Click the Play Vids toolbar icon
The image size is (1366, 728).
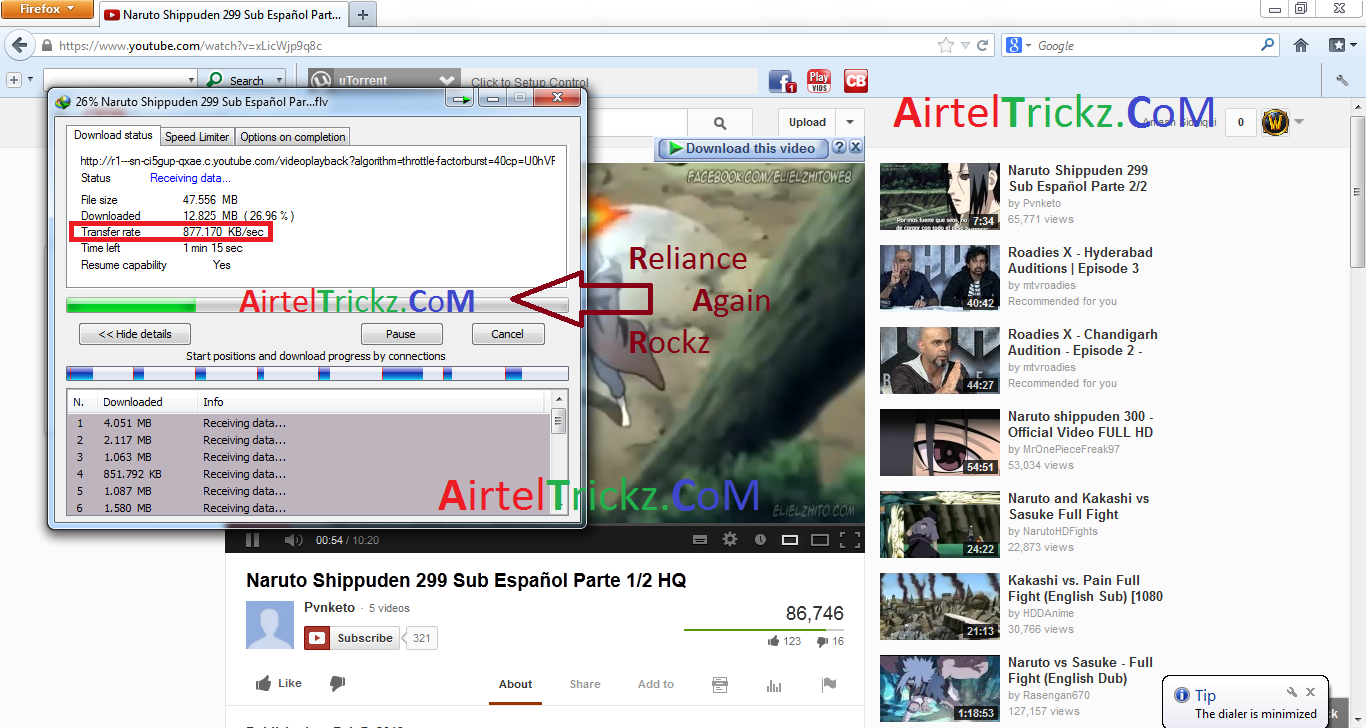pyautogui.click(x=819, y=81)
